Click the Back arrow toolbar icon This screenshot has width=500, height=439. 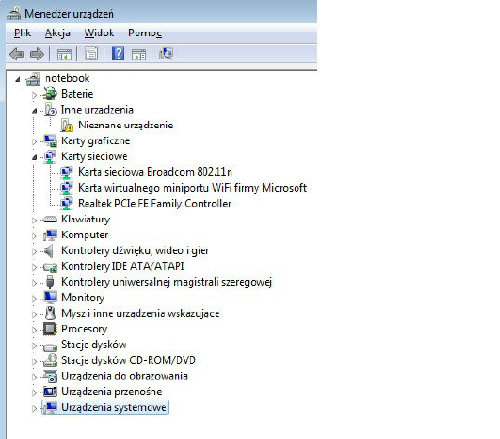click(x=17, y=54)
